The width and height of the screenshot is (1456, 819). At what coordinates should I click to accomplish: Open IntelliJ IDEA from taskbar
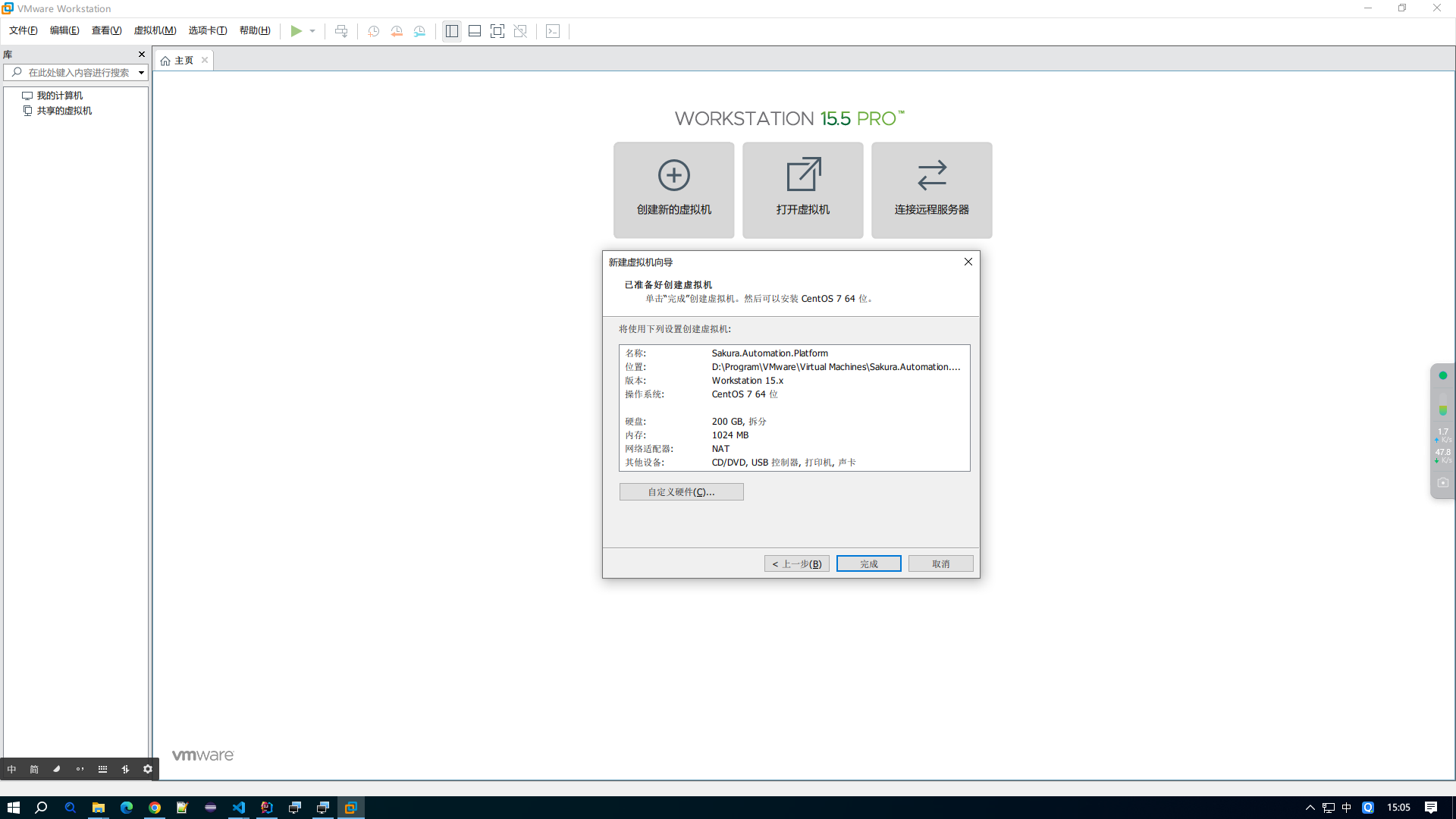[x=267, y=808]
